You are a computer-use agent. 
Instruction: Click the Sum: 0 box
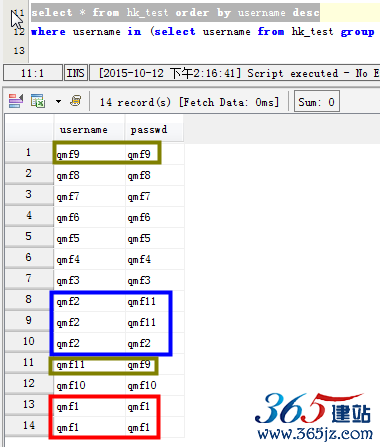[317, 101]
